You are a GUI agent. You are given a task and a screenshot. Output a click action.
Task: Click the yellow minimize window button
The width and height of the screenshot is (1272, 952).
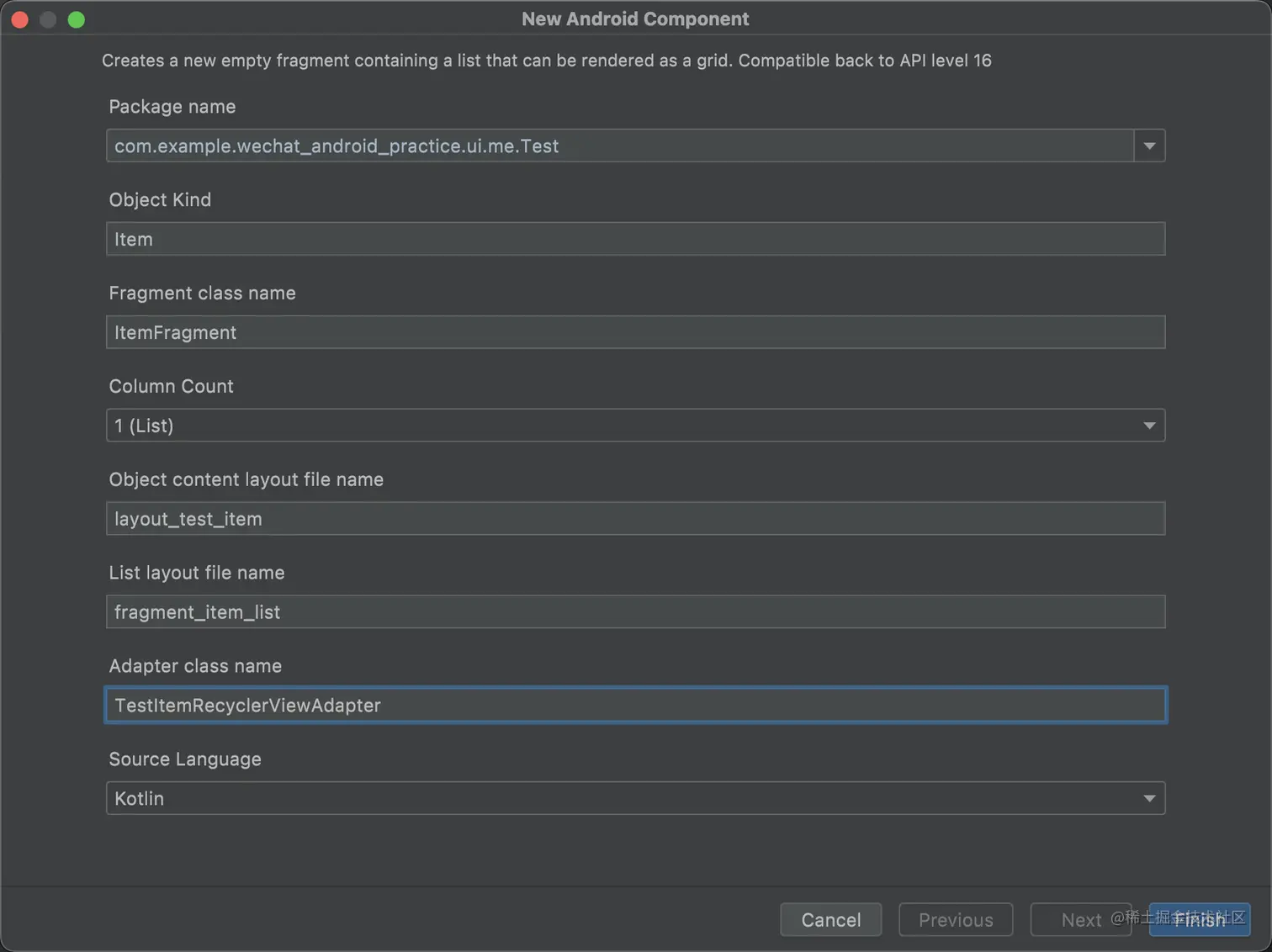(48, 19)
